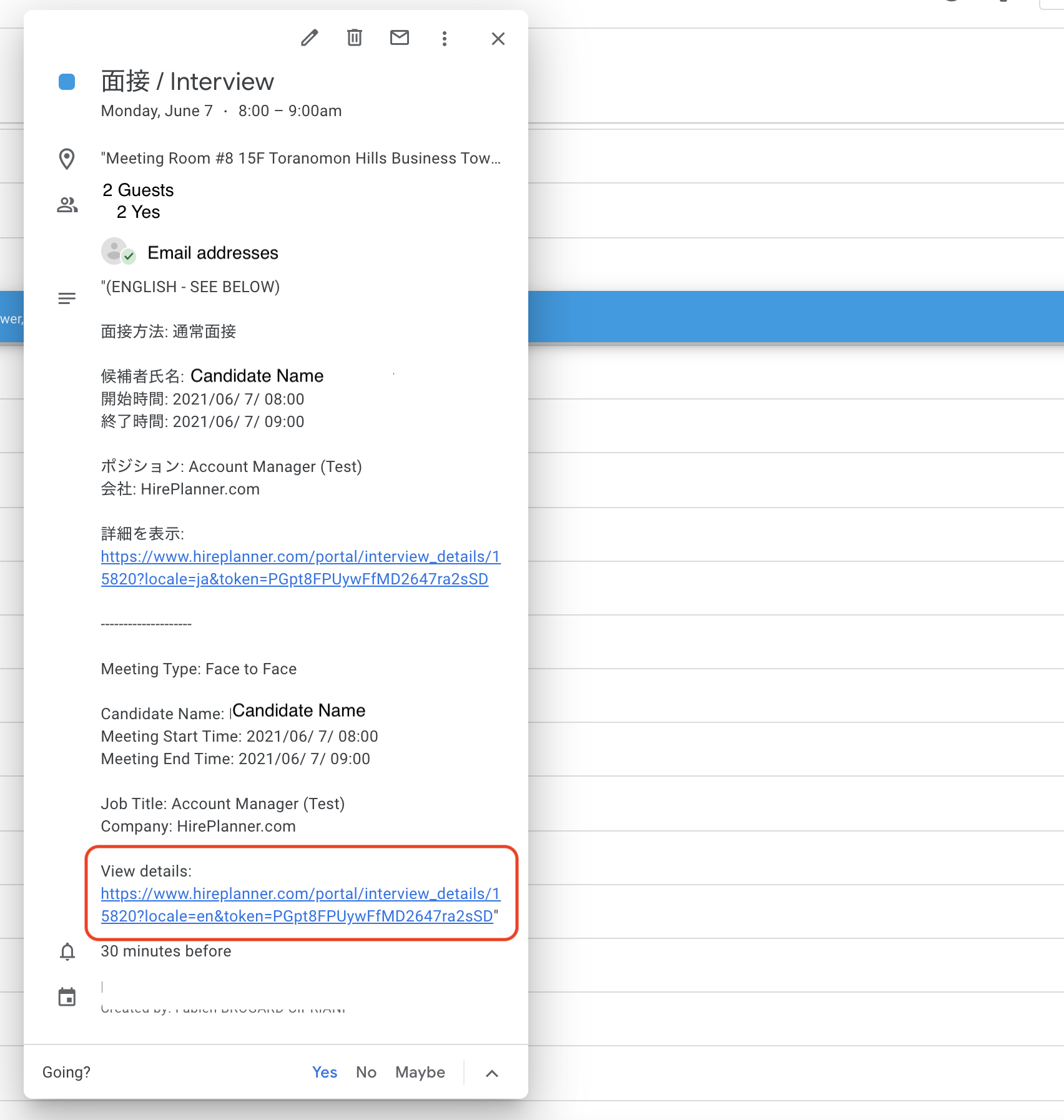Click the 2 Guests heading
This screenshot has height=1120, width=1064.
[x=138, y=190]
